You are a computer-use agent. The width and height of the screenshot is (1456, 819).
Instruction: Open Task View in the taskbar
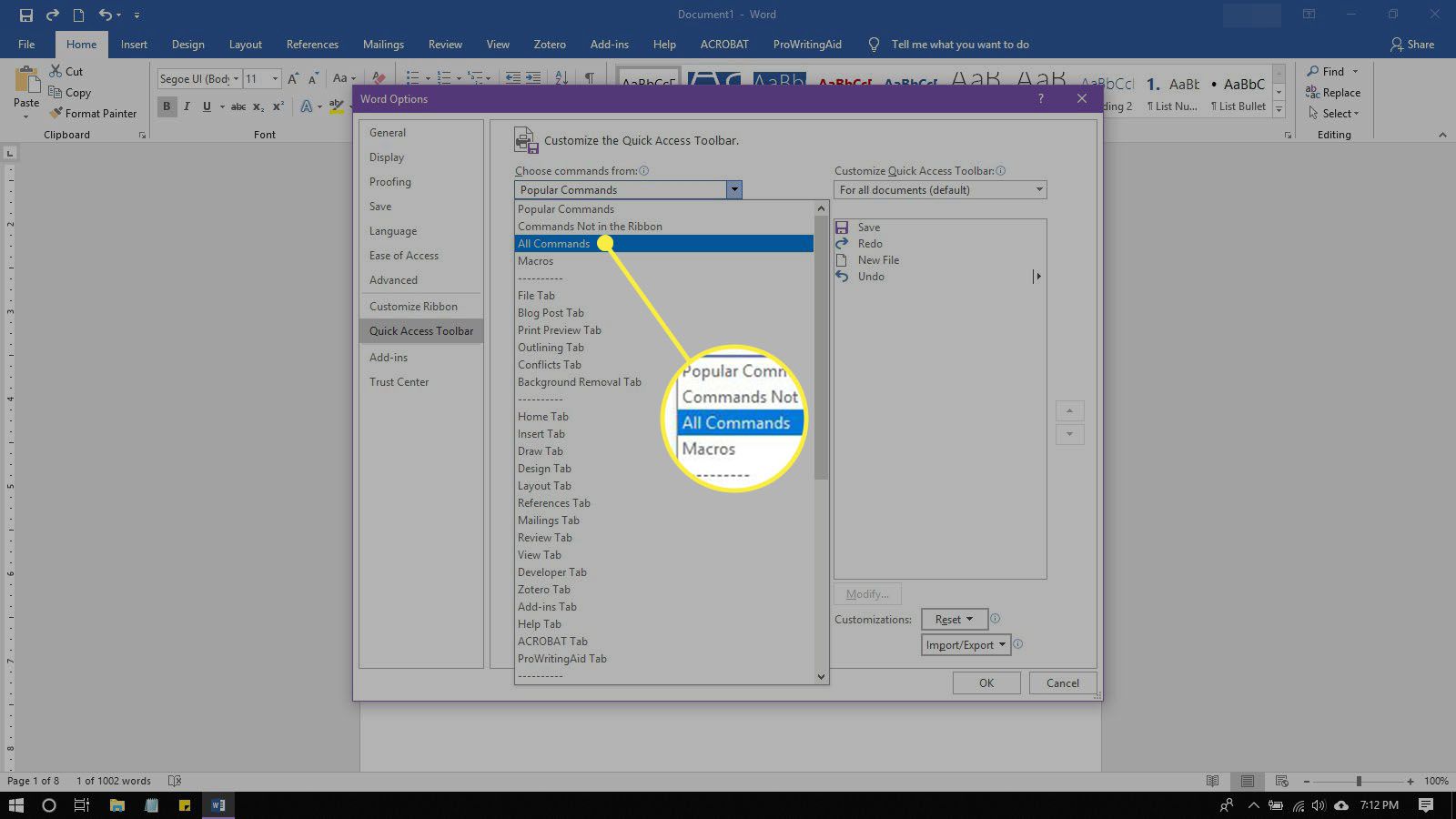81,805
